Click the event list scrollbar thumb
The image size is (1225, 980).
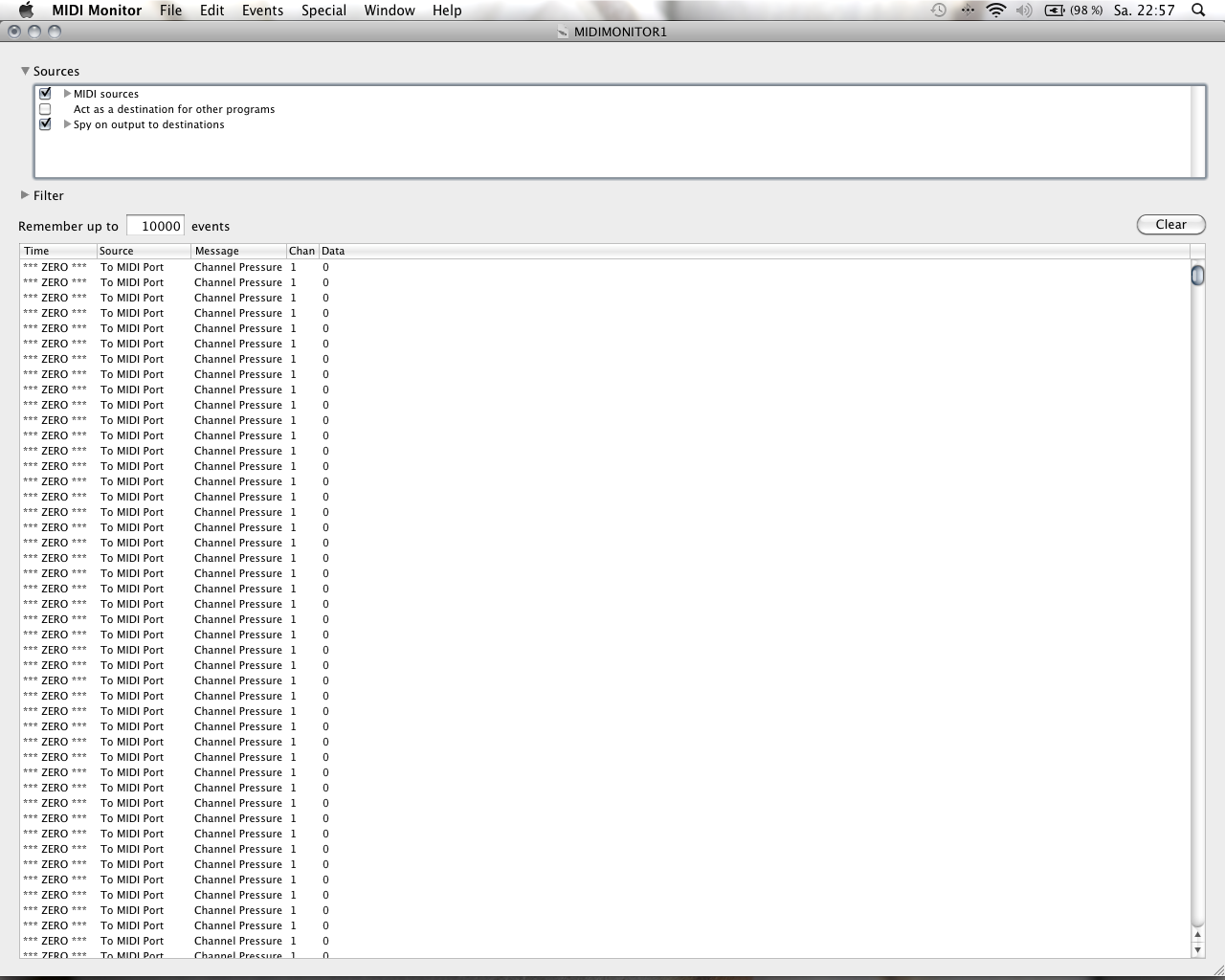1197,276
